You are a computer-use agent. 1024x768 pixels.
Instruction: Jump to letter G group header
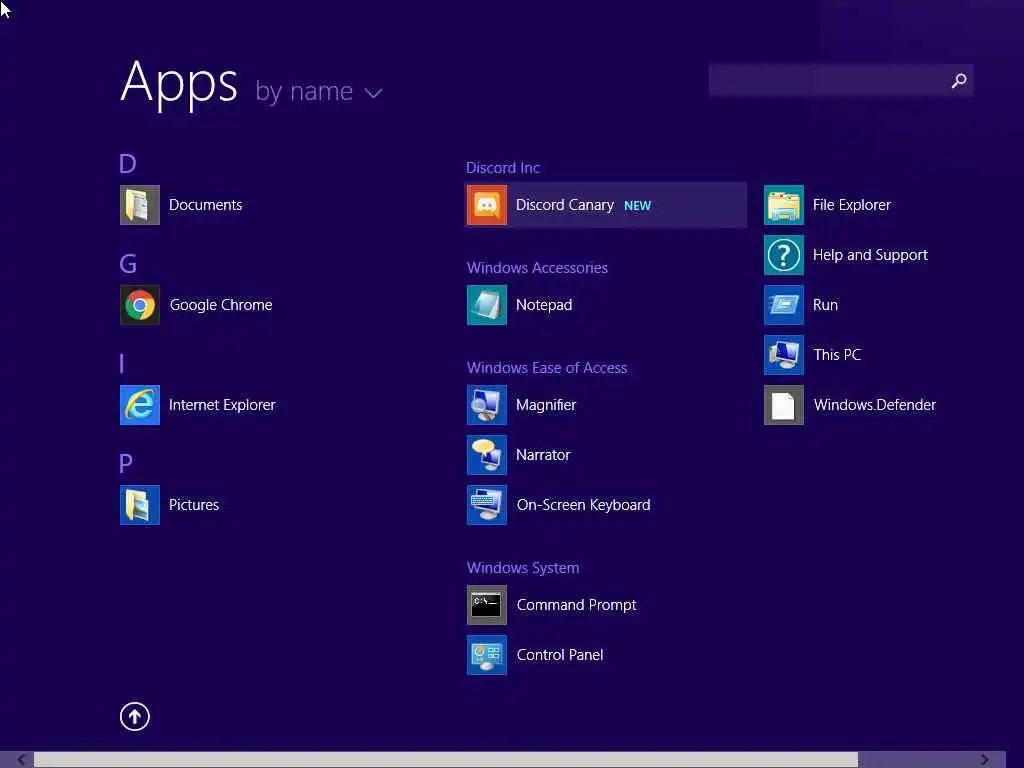(x=128, y=264)
